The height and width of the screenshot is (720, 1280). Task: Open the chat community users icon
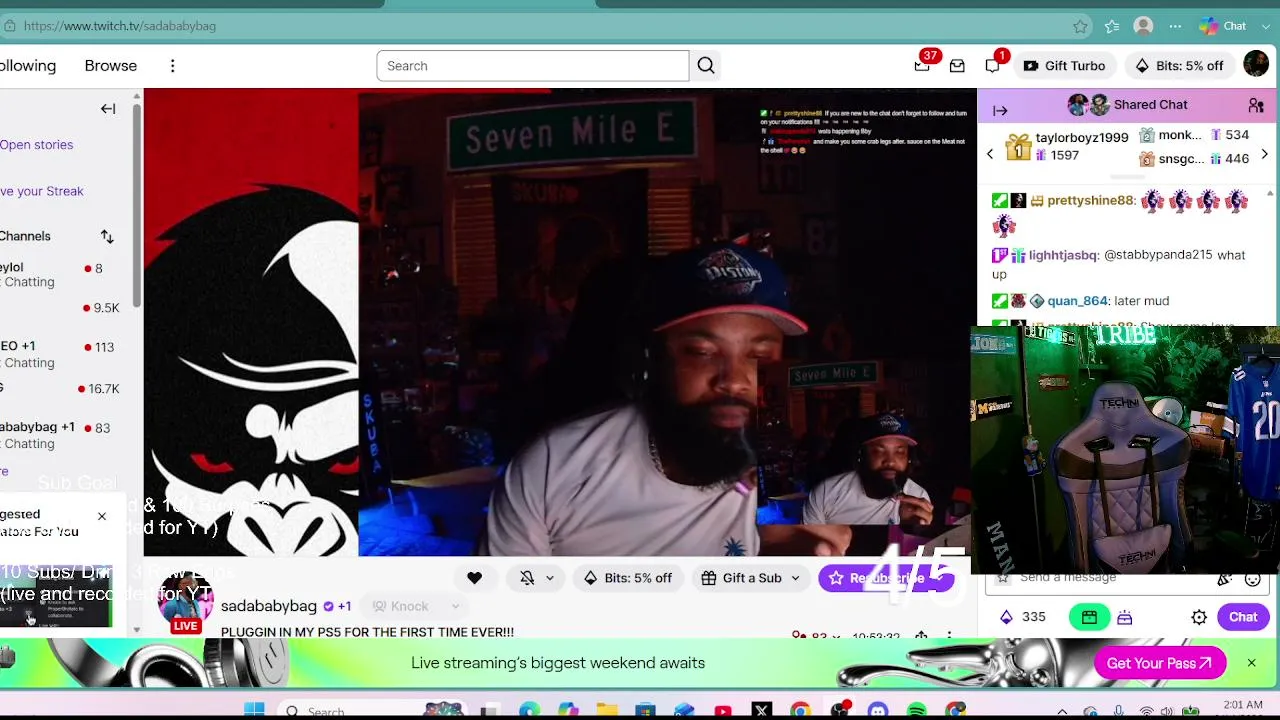(x=1256, y=105)
